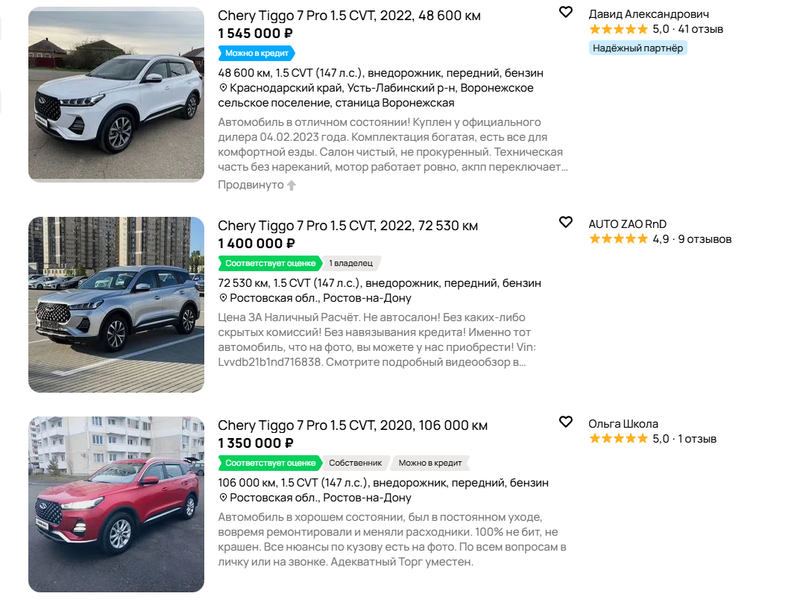800x605 pixels.
Task: Open seller profile AUTO ZAO RnD
Action: click(628, 224)
